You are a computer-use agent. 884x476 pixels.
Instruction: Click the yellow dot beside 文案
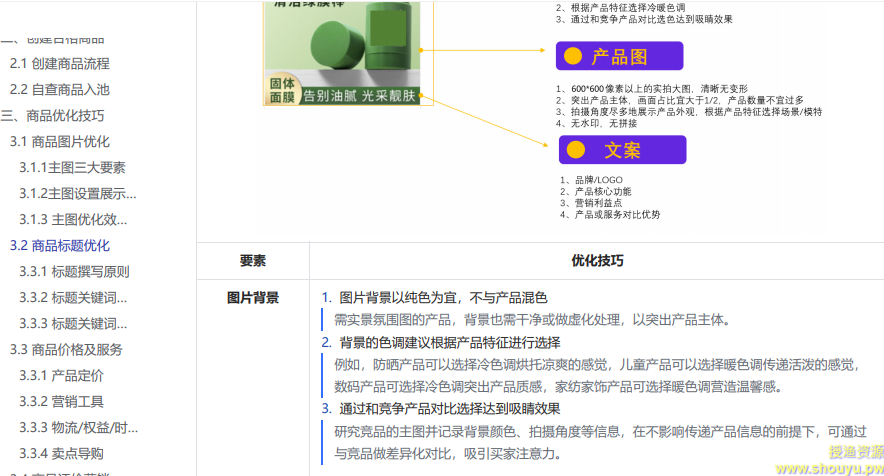576,149
